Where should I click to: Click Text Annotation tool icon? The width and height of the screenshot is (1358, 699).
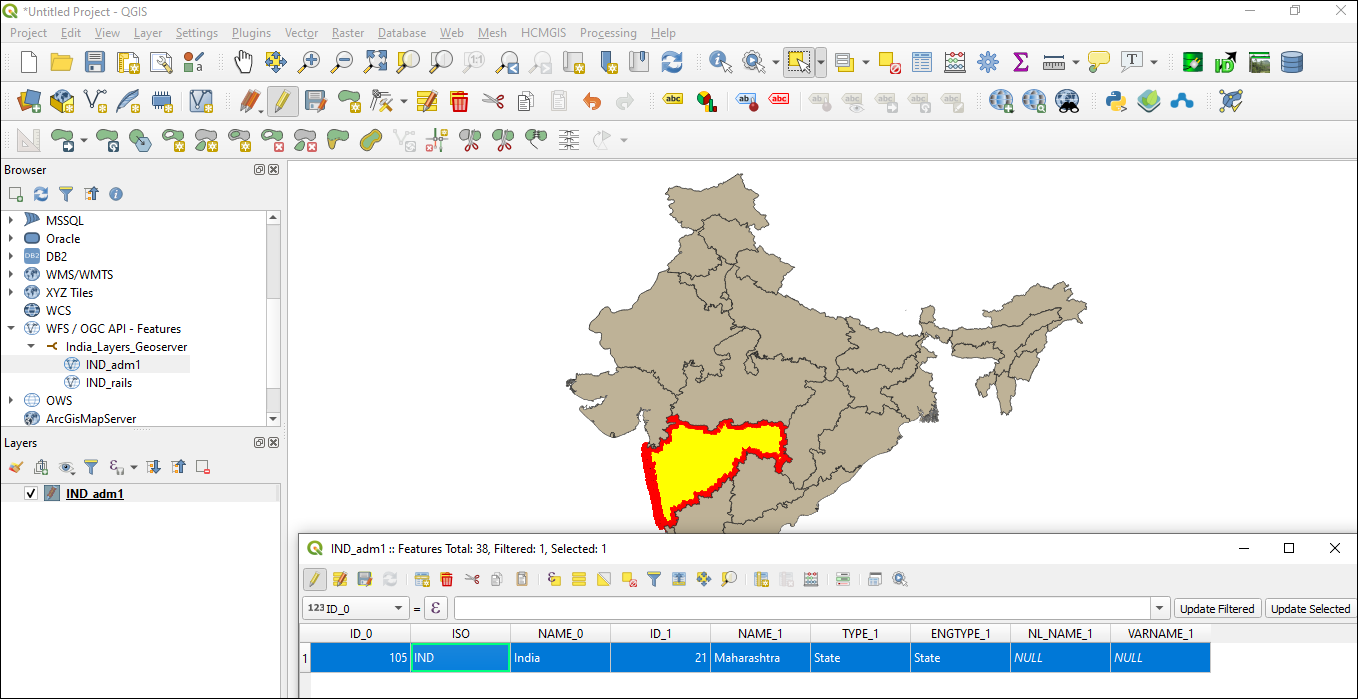(1131, 62)
